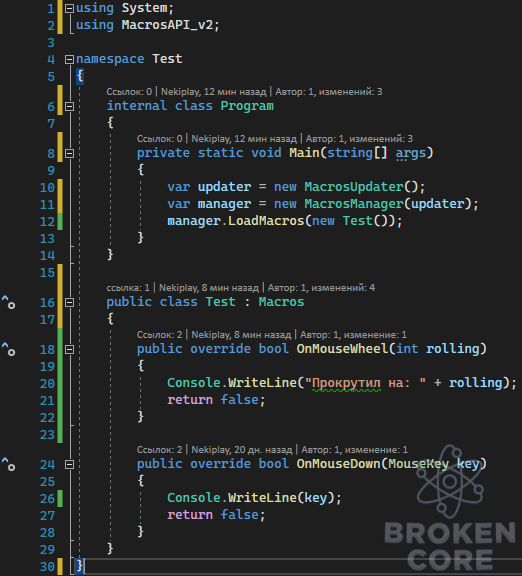Click the closing brace on line 30
Viewport: 522px width, 576px height.
[x=80, y=566]
